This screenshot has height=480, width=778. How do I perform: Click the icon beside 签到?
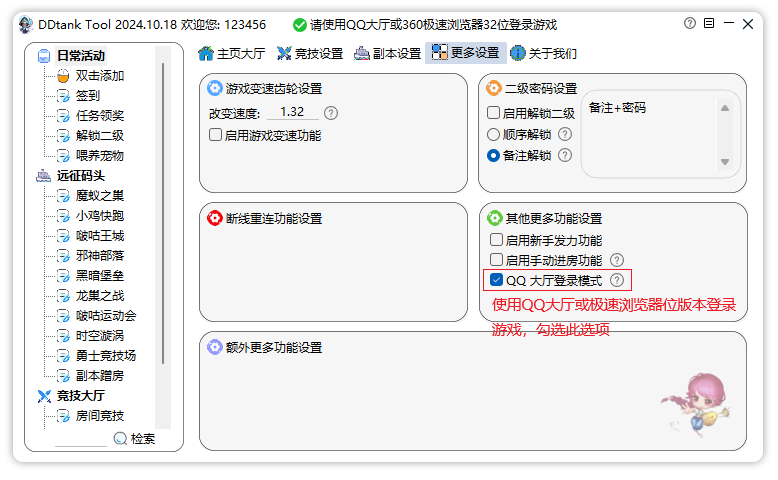[63, 96]
